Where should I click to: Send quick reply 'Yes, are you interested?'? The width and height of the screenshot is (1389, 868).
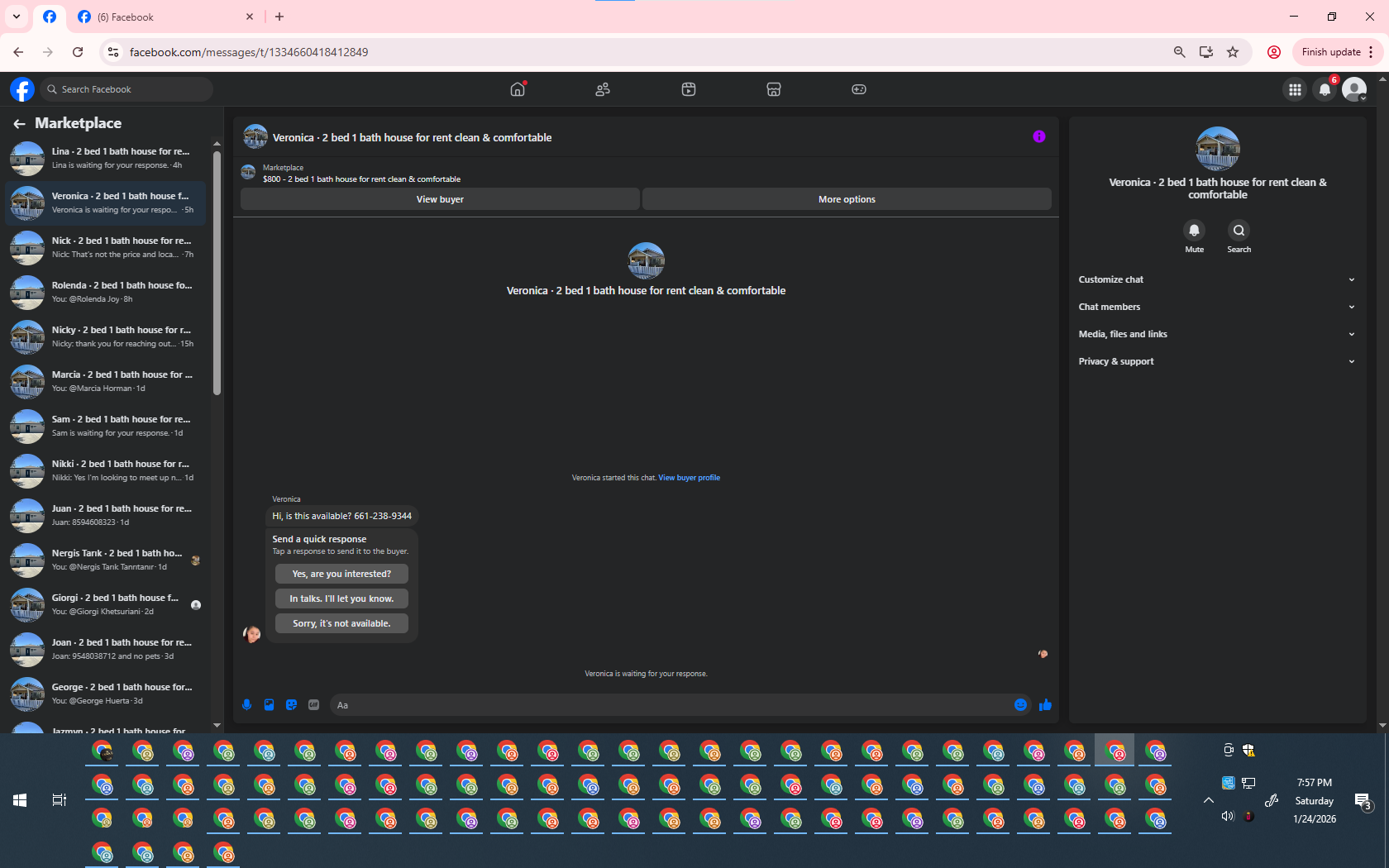(x=341, y=574)
